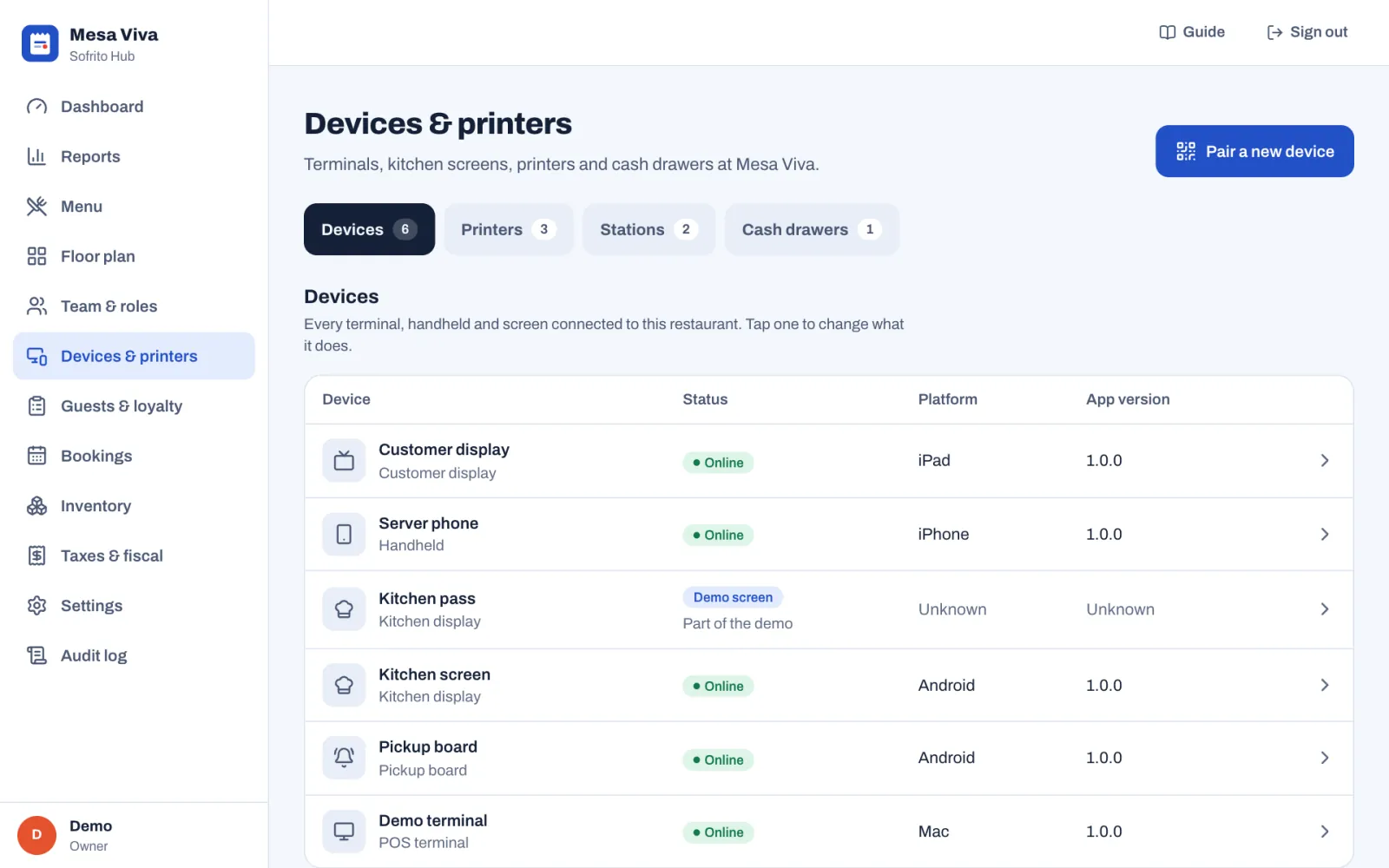
Task: Click the Status column header
Action: click(705, 399)
